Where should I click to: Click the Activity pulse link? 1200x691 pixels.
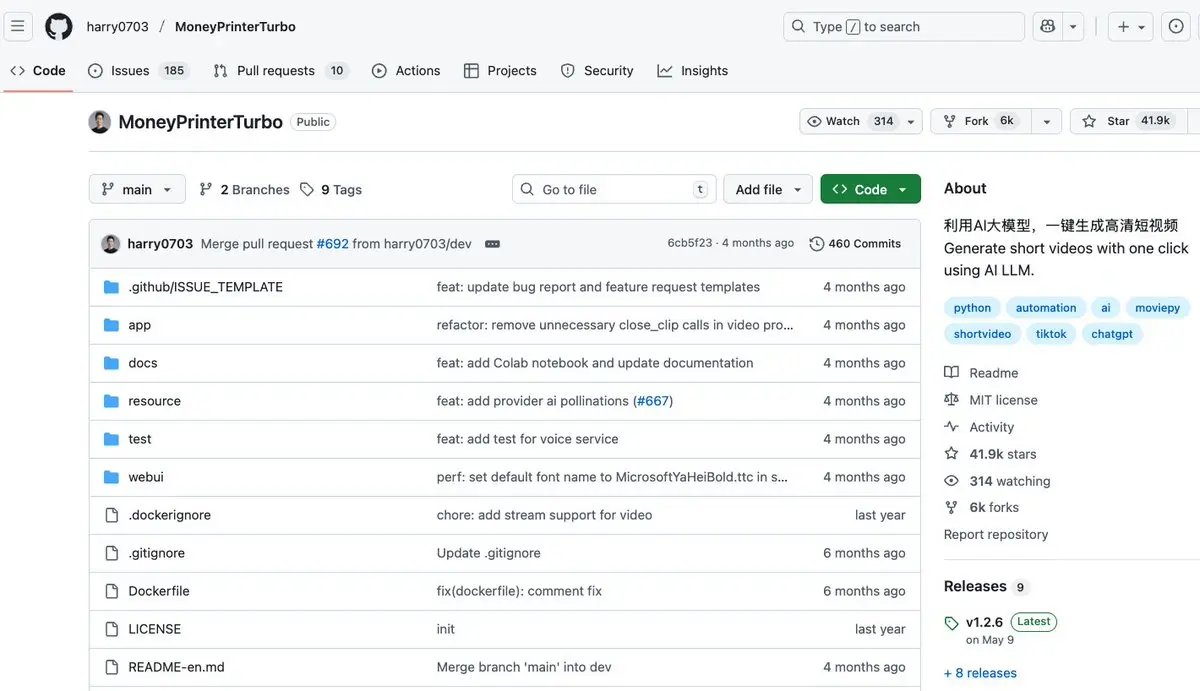(x=991, y=427)
